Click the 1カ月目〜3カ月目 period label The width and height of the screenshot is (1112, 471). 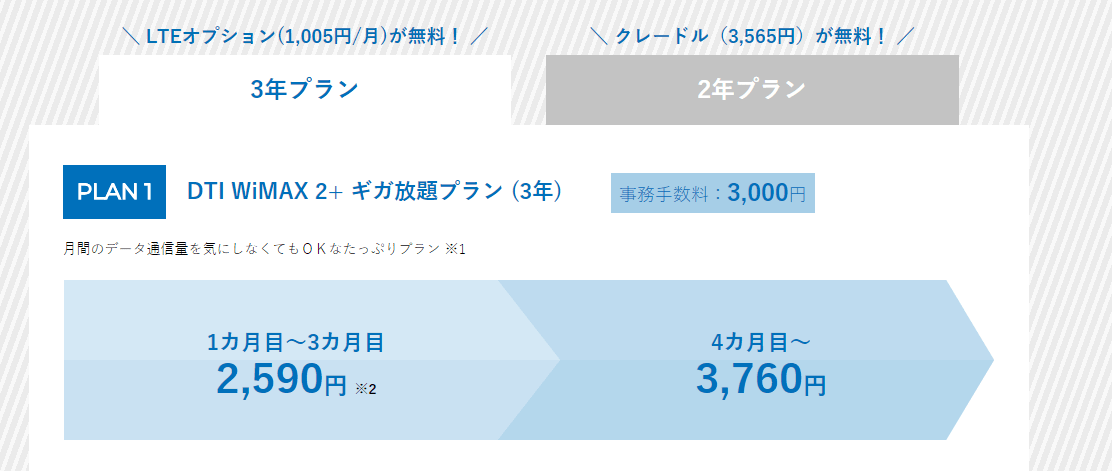(296, 343)
